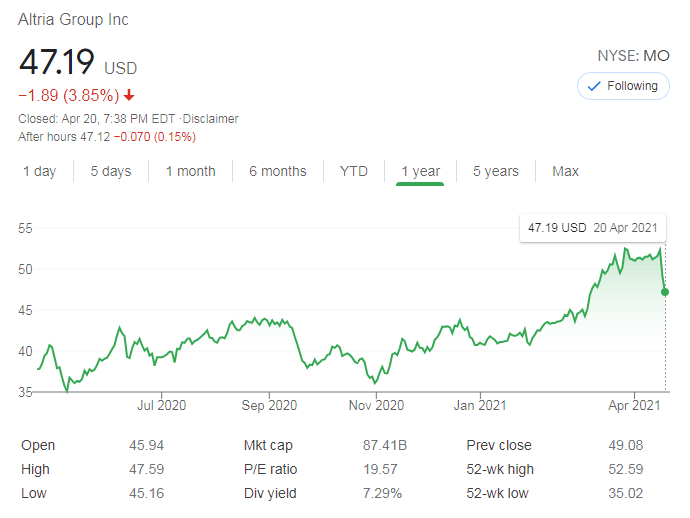This screenshot has height=518, width=690.
Task: Click the Apr 2021 axis label
Action: (x=634, y=405)
